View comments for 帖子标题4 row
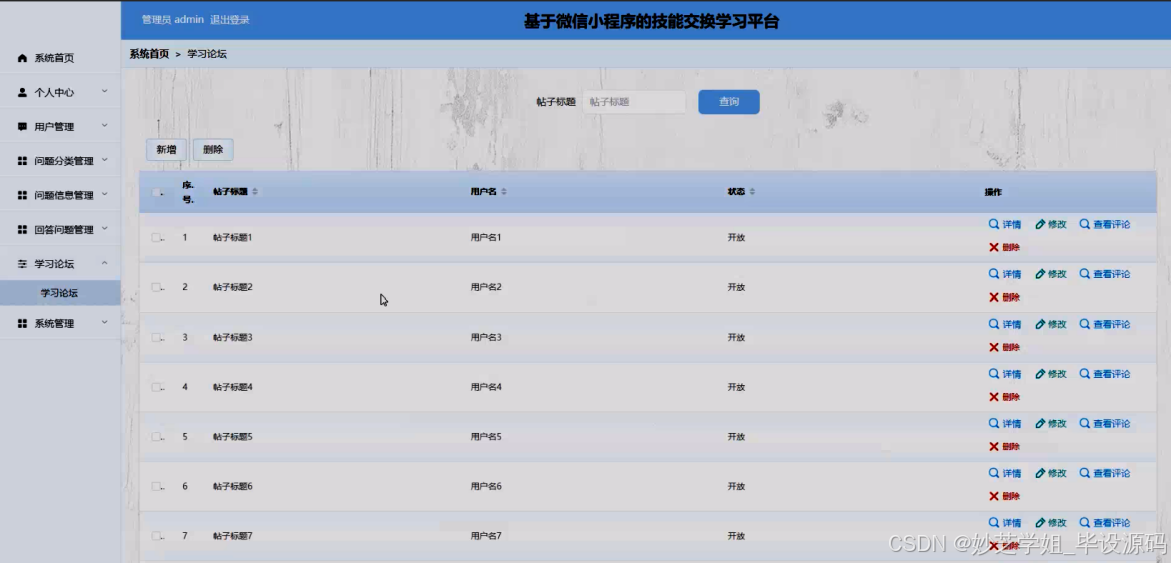Image resolution: width=1171 pixels, height=564 pixels. (x=1105, y=374)
